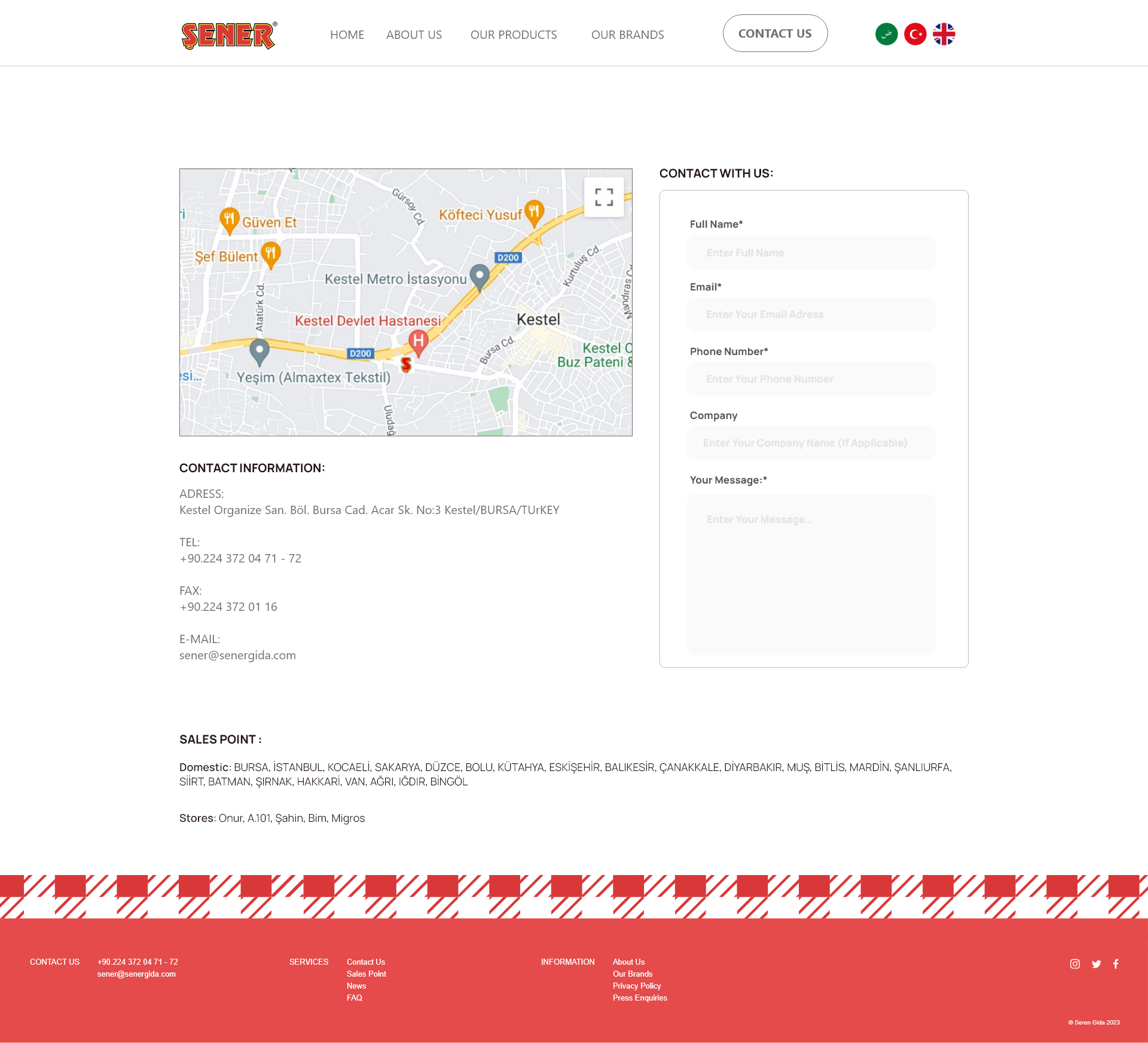This screenshot has width=1148, height=1043.
Task: Follow the Sales Point footer link
Action: 366,974
